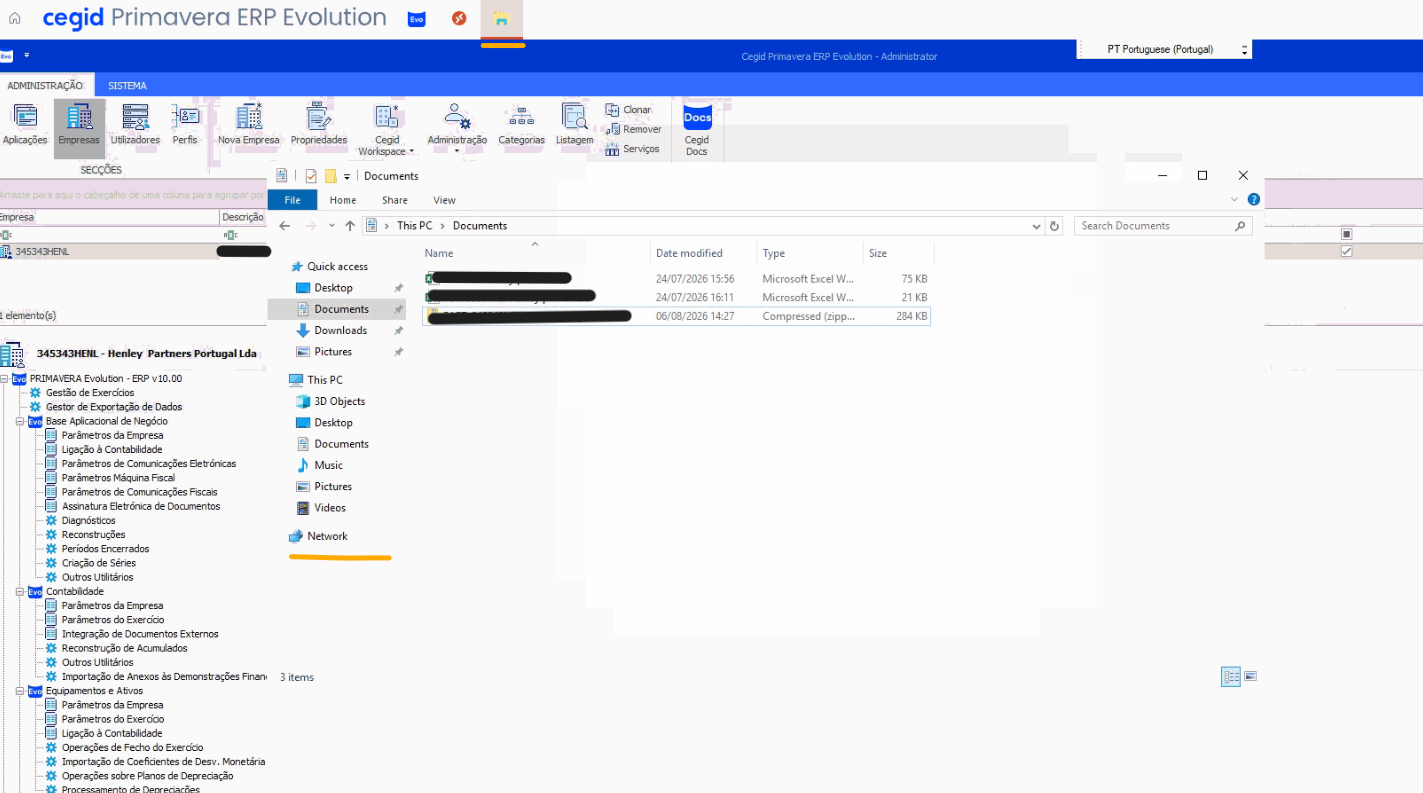
Task: Select the 21 KB Excel file
Action: 676,297
